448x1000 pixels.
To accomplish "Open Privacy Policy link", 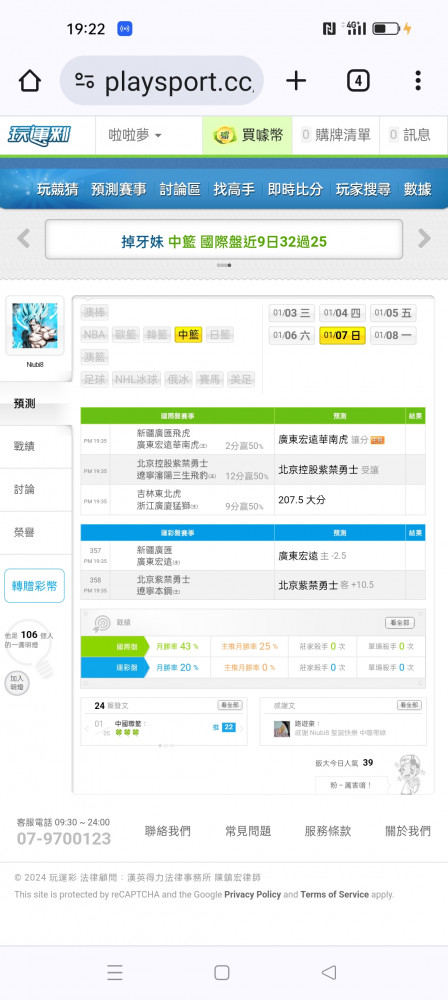I will point(253,895).
